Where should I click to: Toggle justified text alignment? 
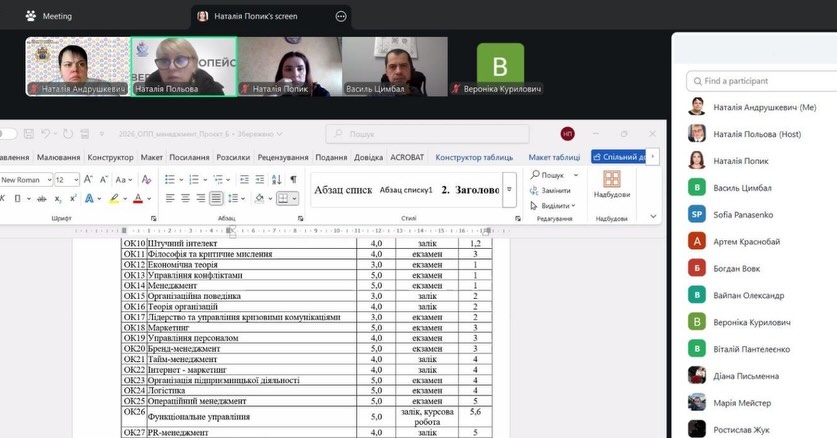coord(217,198)
